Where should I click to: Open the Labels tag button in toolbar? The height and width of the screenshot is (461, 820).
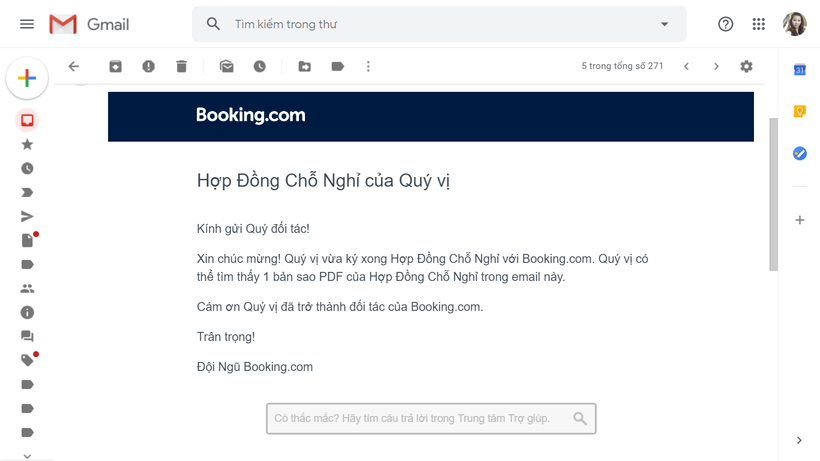point(338,66)
